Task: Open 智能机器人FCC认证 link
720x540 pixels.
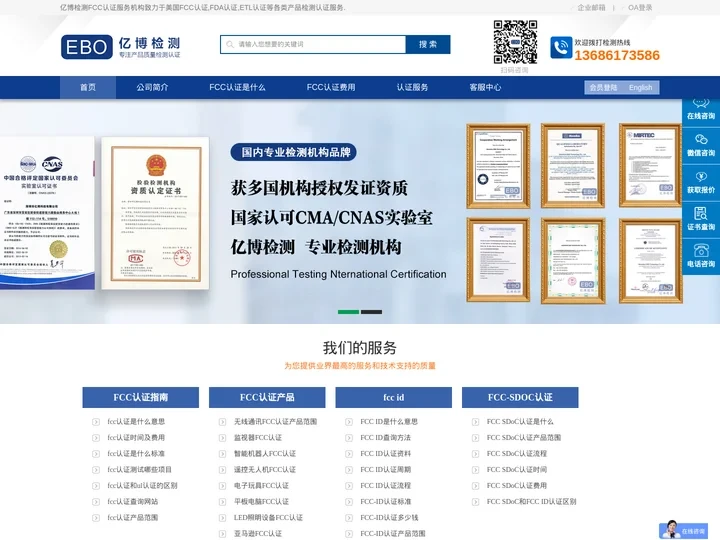Action: point(265,454)
